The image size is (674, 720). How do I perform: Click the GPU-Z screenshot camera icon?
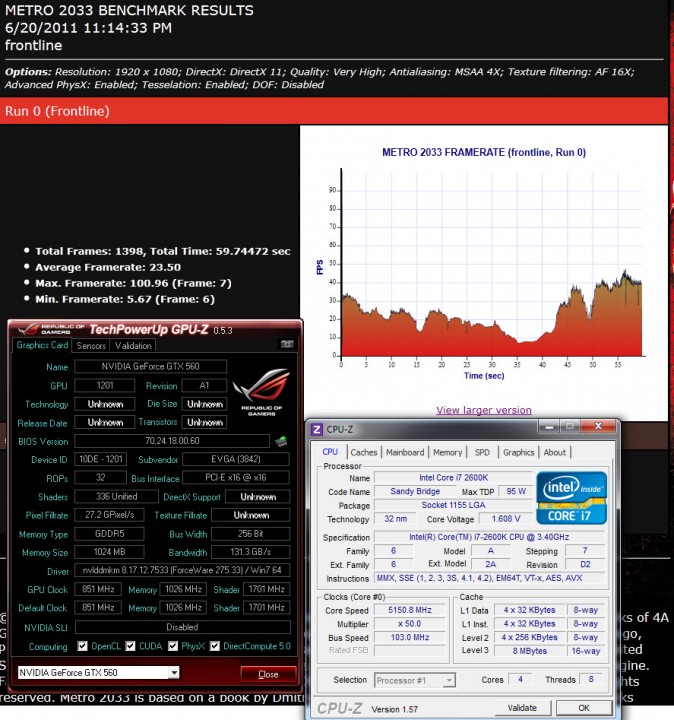pos(287,344)
